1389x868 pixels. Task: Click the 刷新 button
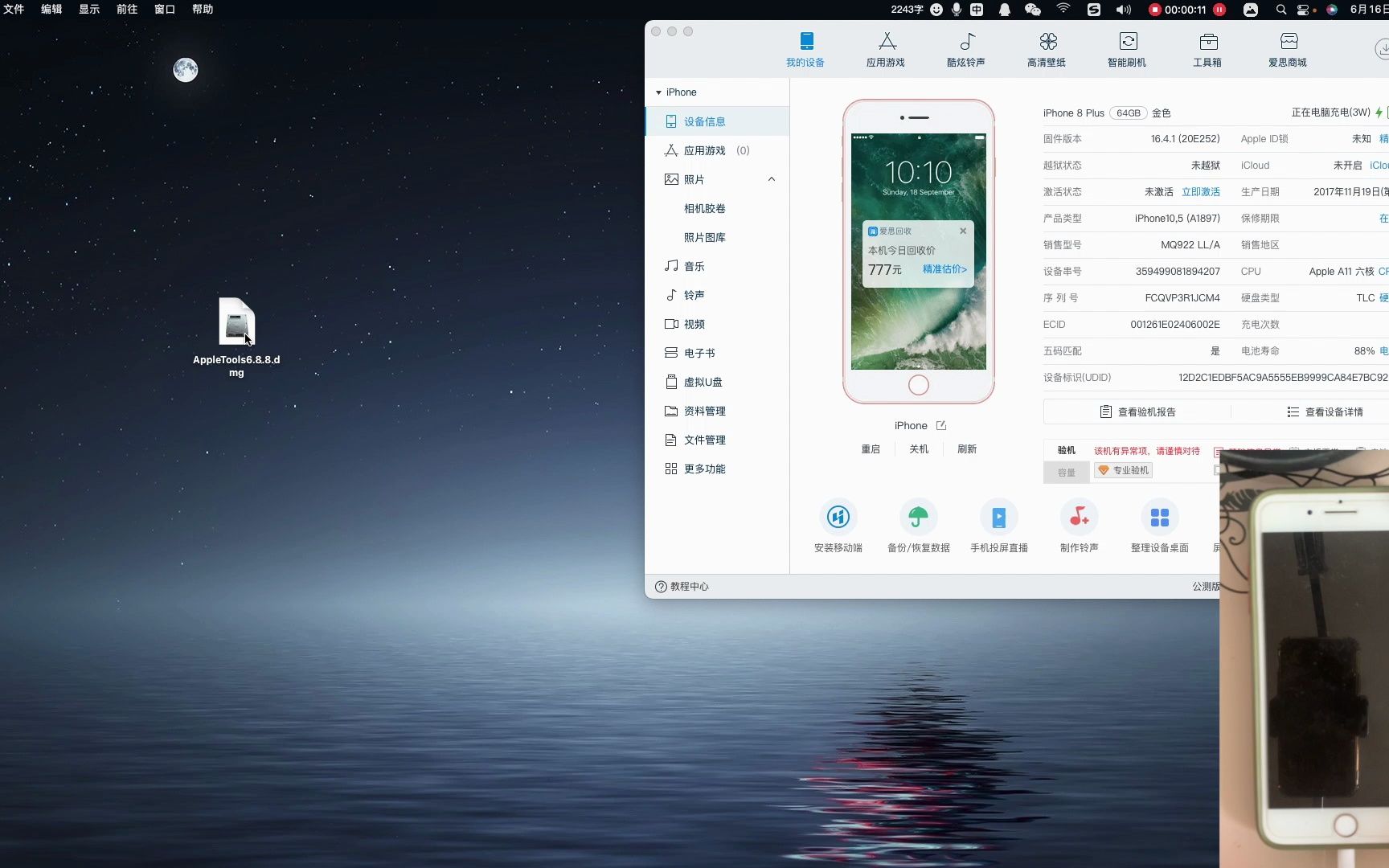[967, 449]
